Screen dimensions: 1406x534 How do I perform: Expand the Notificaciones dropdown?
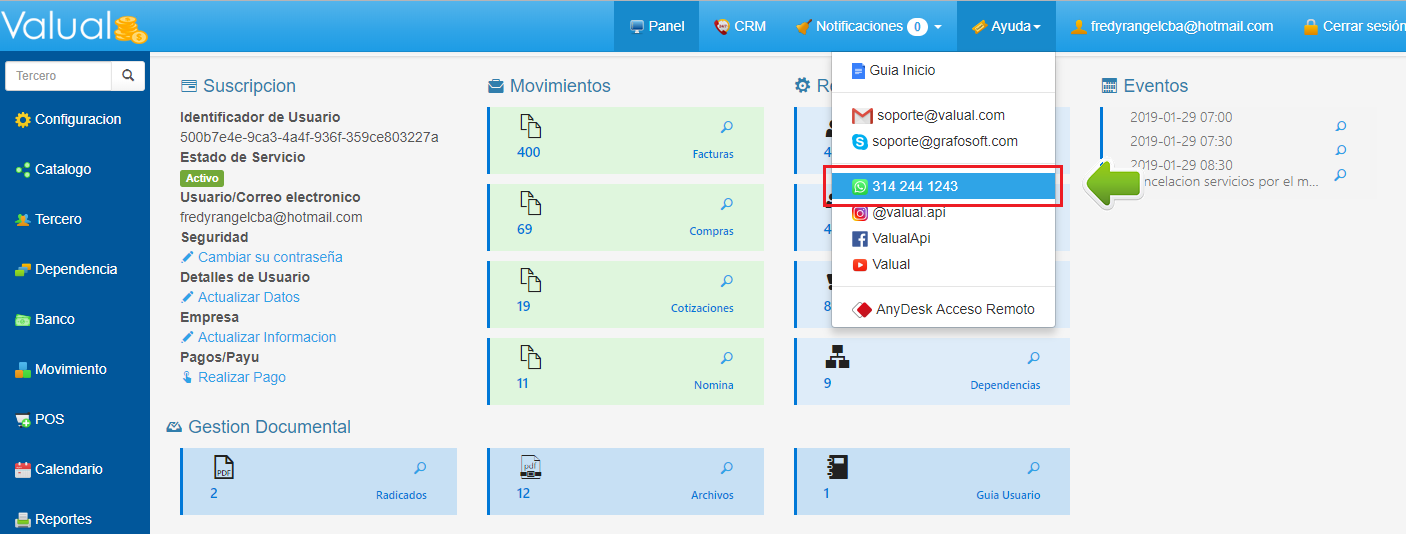pos(868,27)
